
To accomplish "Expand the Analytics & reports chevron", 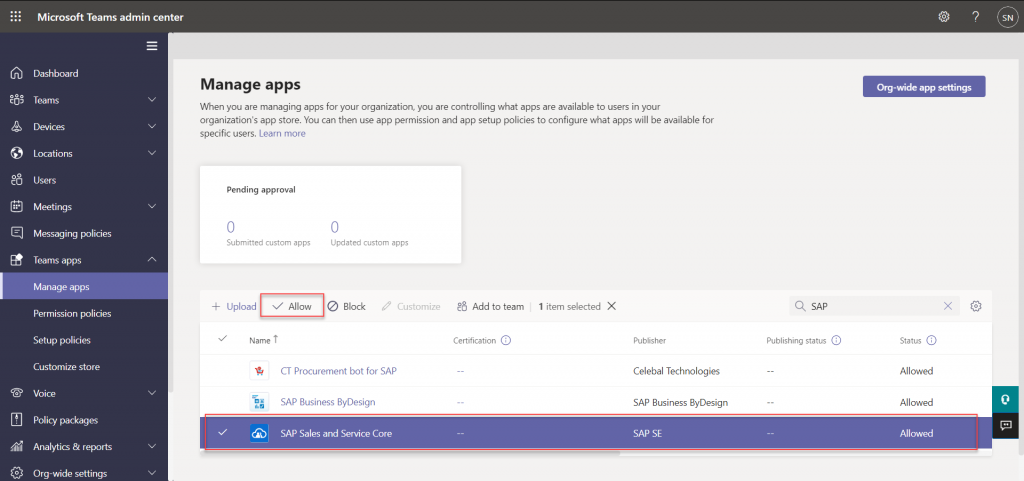I will (x=152, y=446).
